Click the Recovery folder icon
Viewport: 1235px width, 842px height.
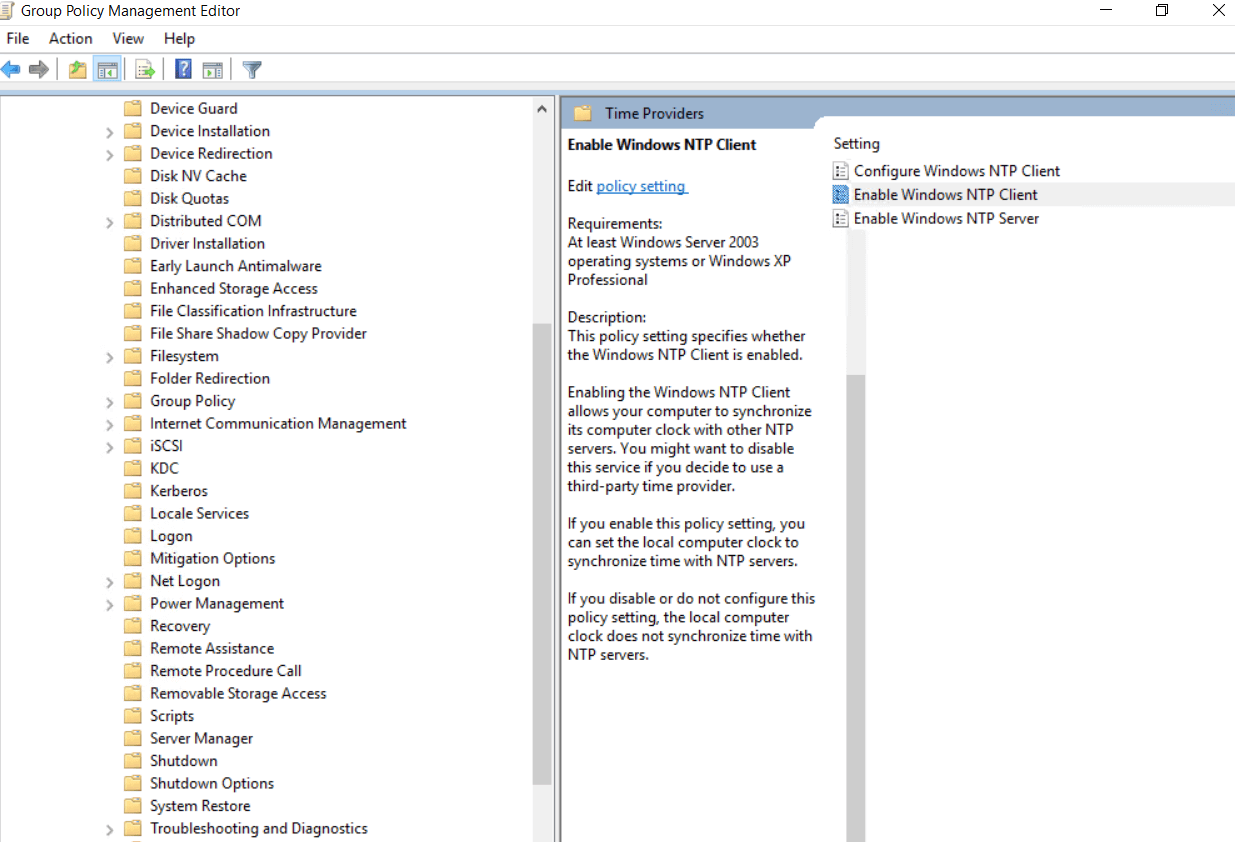(133, 626)
